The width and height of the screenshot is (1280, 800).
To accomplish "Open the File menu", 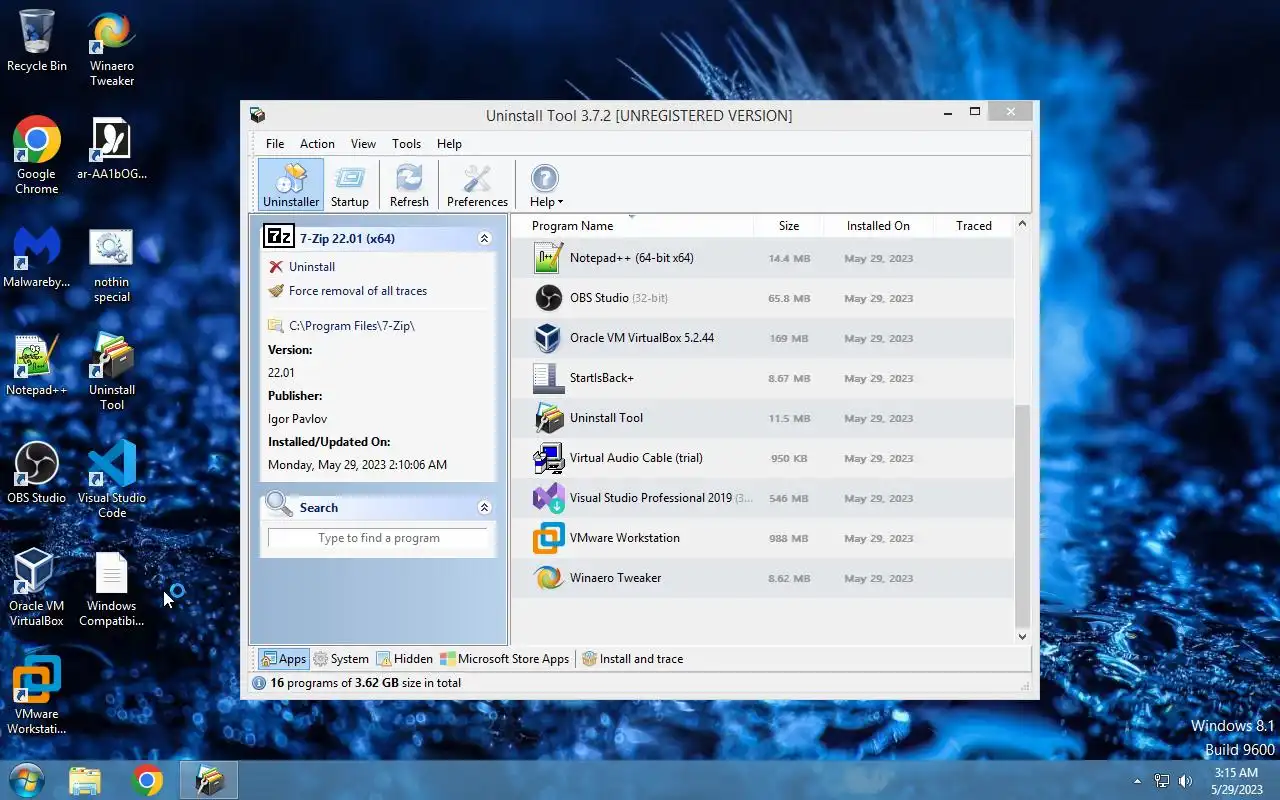I will pos(275,144).
